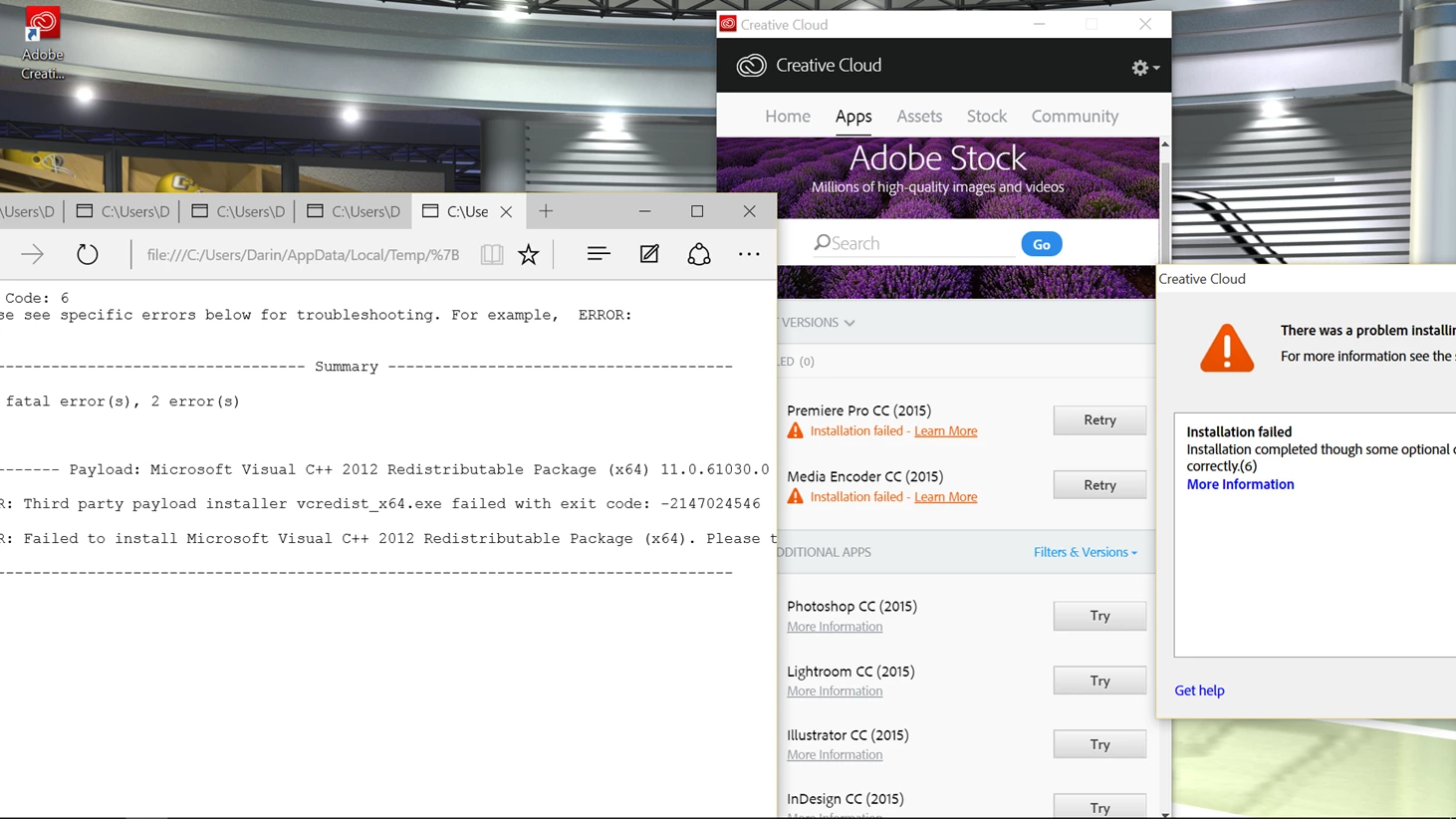Screen dimensions: 1456x819
Task: Select the fourth C:\Users\D Edge tab
Action: click(354, 211)
